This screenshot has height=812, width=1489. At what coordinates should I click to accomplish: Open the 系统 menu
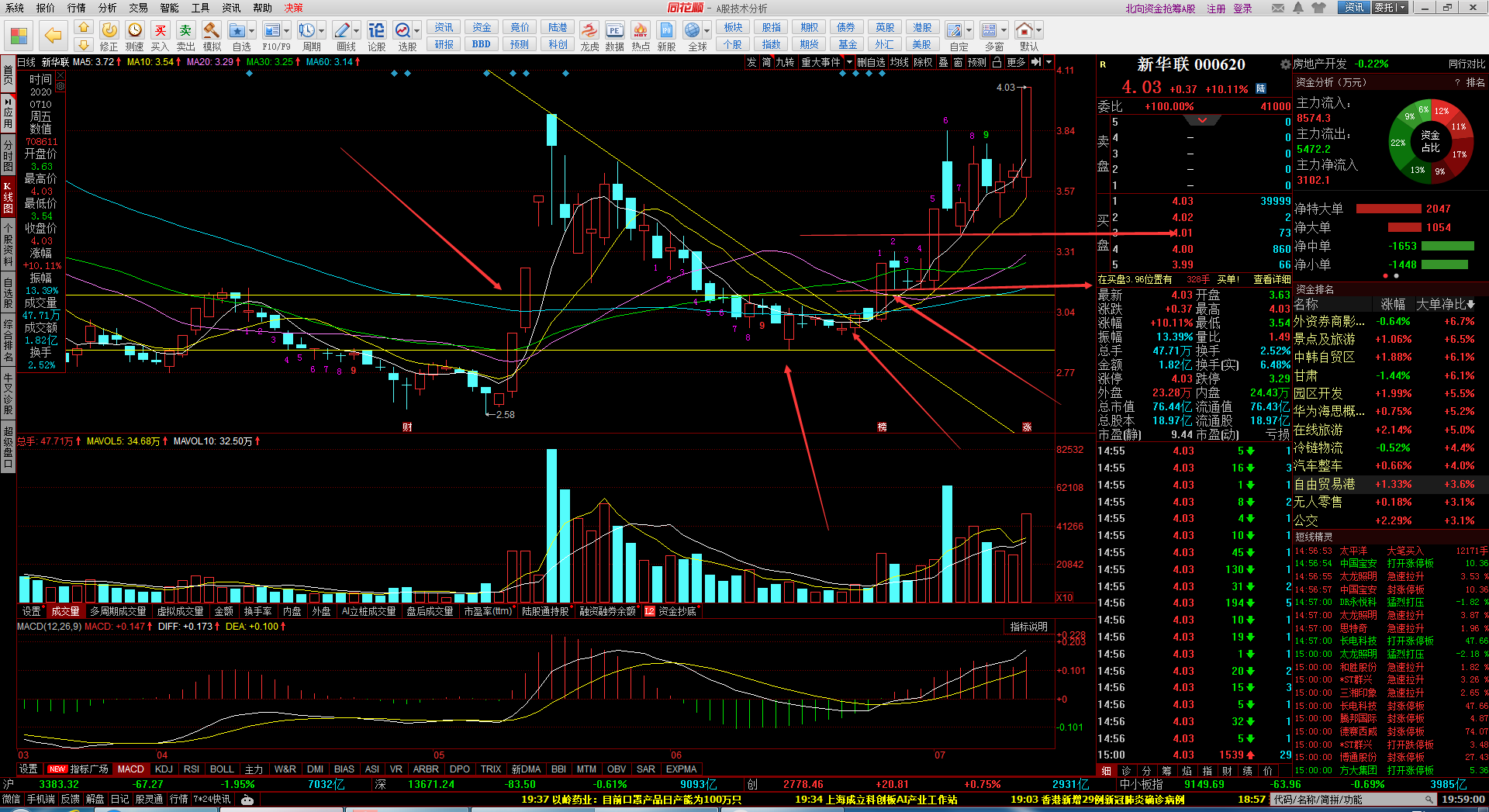click(x=15, y=8)
